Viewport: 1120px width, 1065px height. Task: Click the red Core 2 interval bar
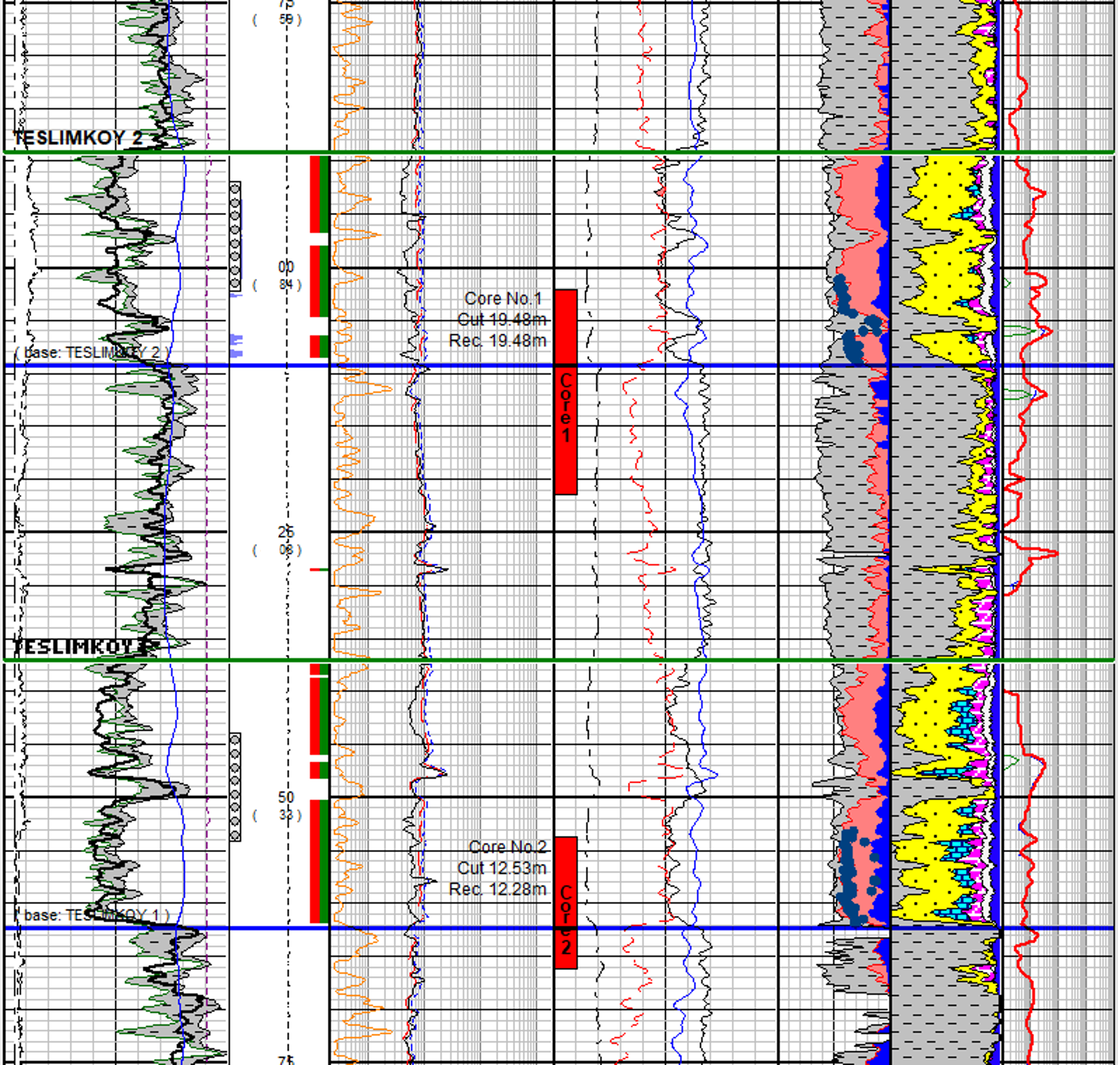(565, 902)
